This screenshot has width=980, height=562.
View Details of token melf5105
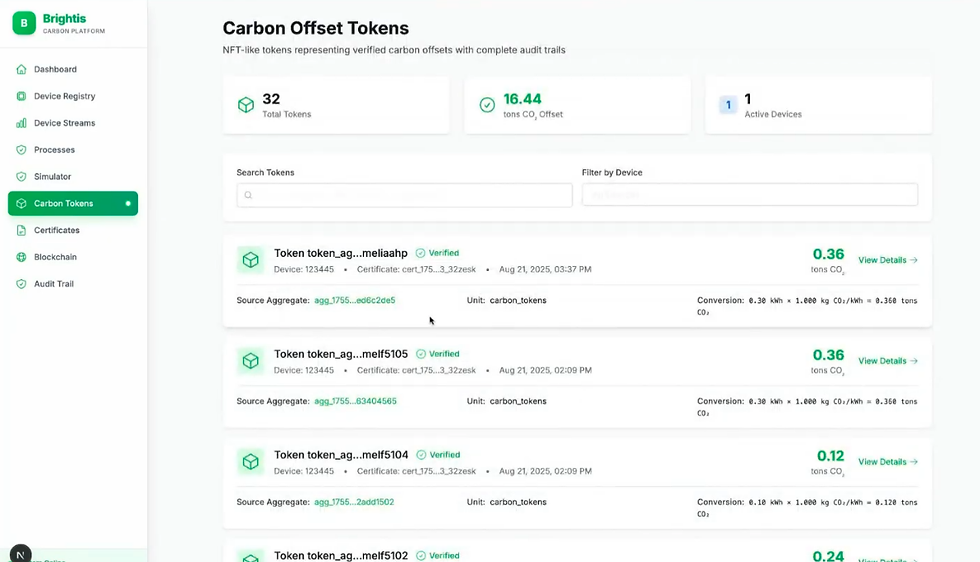pos(888,361)
